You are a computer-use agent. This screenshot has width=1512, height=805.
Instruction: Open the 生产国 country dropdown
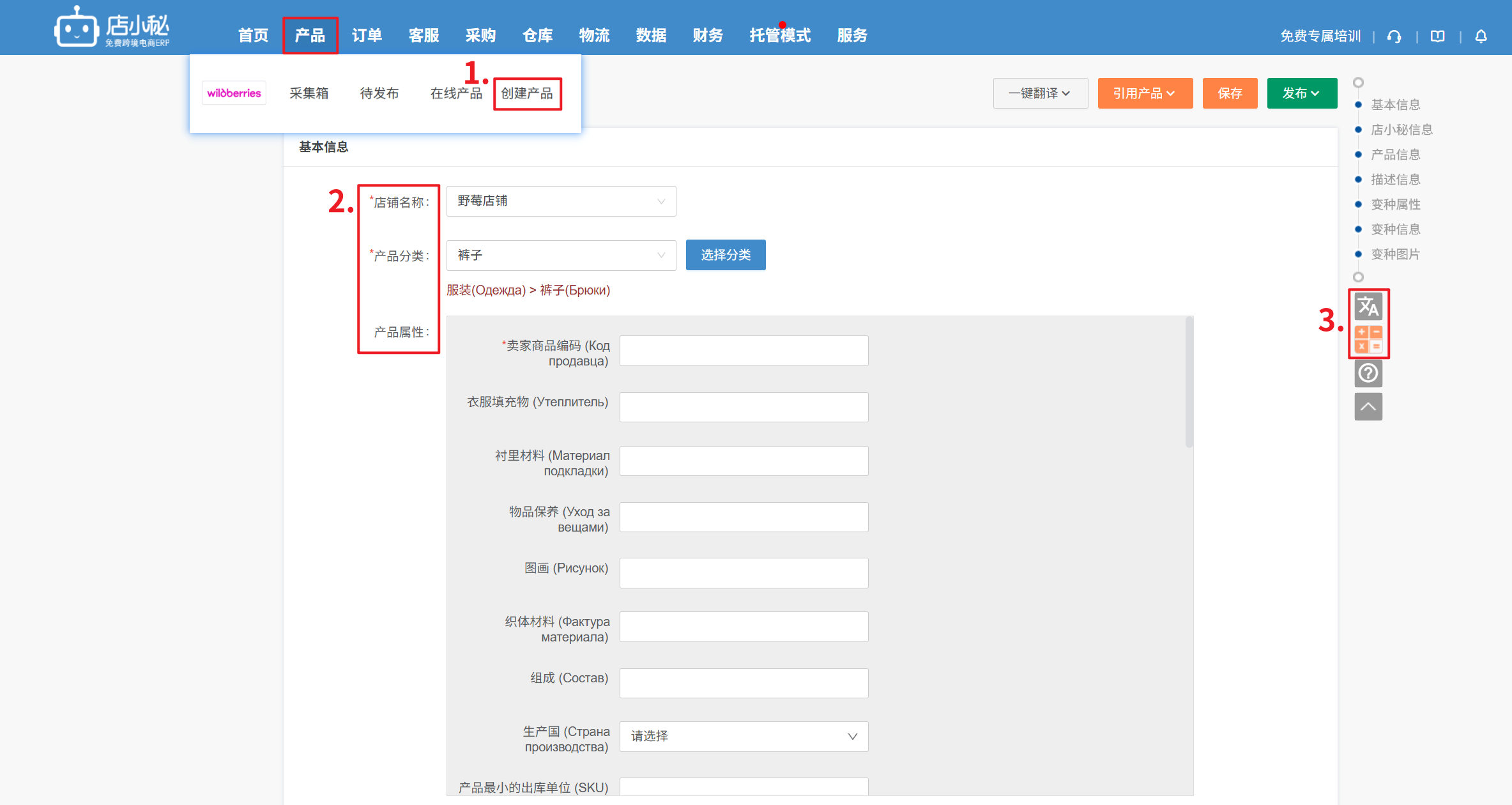tap(744, 737)
